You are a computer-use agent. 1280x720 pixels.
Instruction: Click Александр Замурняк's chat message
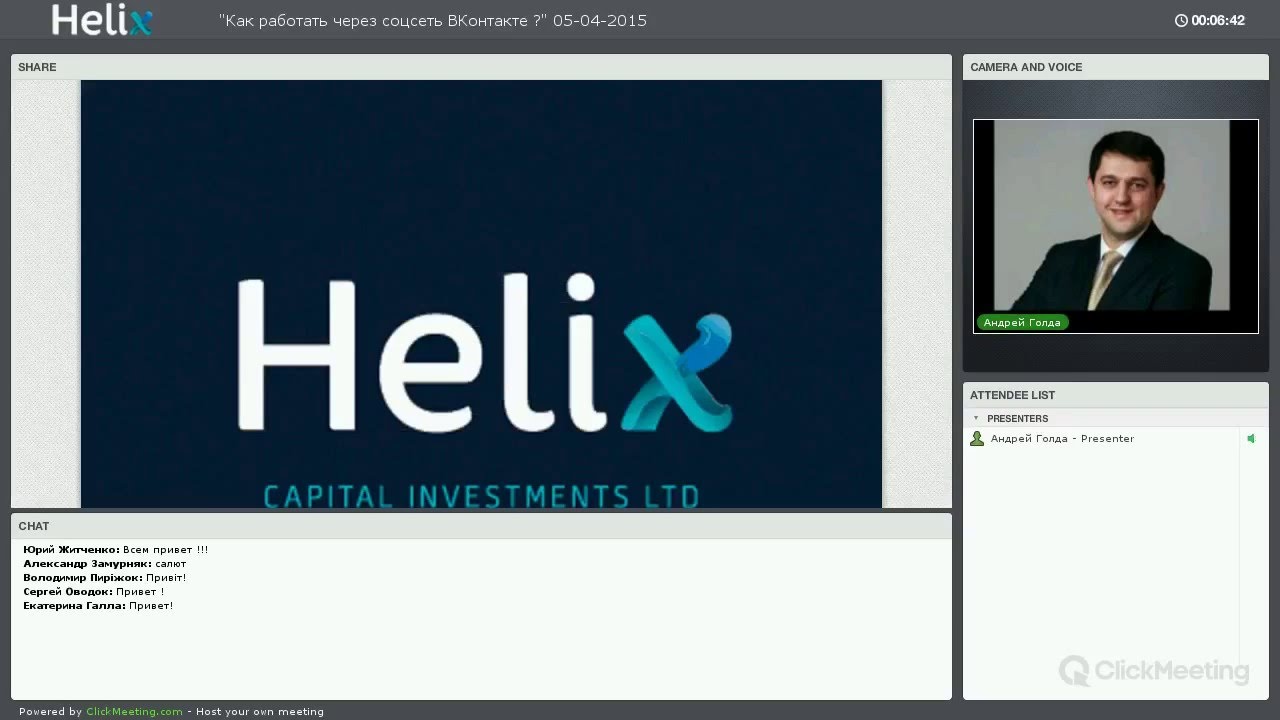105,563
